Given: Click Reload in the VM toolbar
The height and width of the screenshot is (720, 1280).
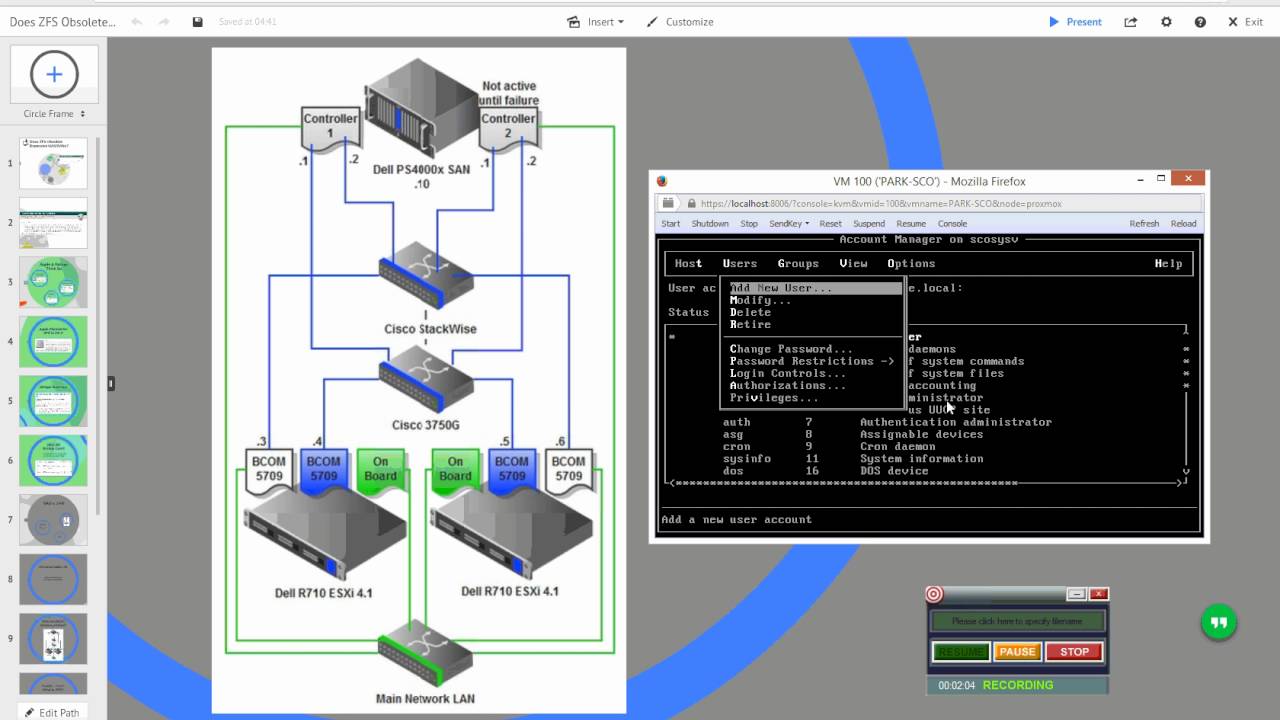Looking at the screenshot, I should coord(1183,223).
